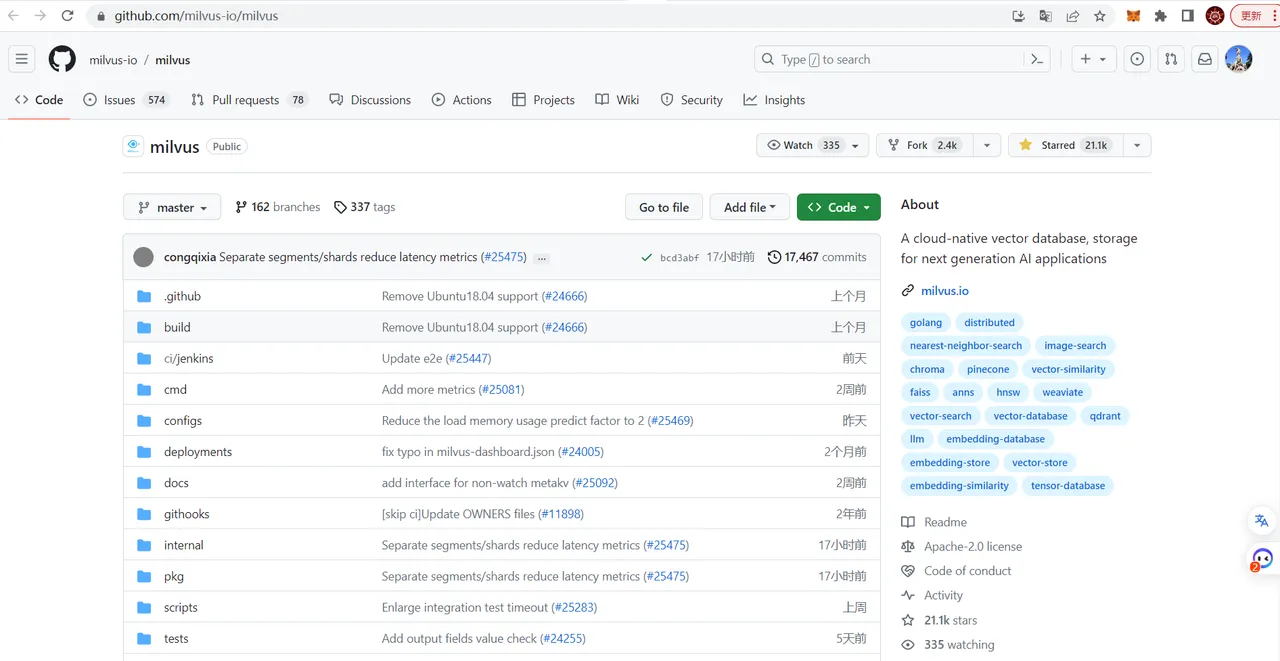The height and width of the screenshot is (661, 1280).
Task: Click the MetaMask fox extension icon
Action: 1133,16
